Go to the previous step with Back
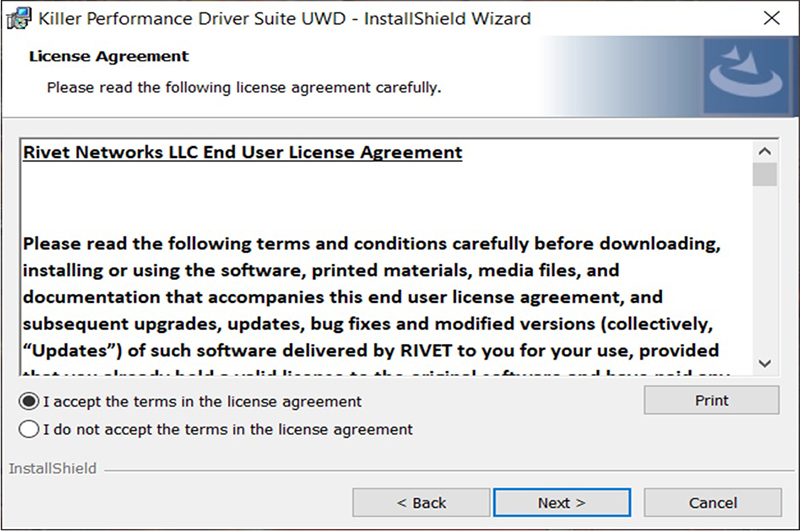800x532 pixels. coord(421,502)
